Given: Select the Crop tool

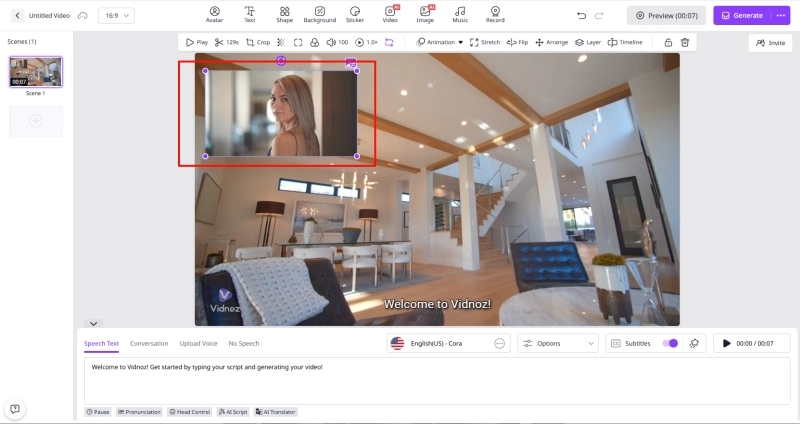Looking at the screenshot, I should click(x=258, y=42).
